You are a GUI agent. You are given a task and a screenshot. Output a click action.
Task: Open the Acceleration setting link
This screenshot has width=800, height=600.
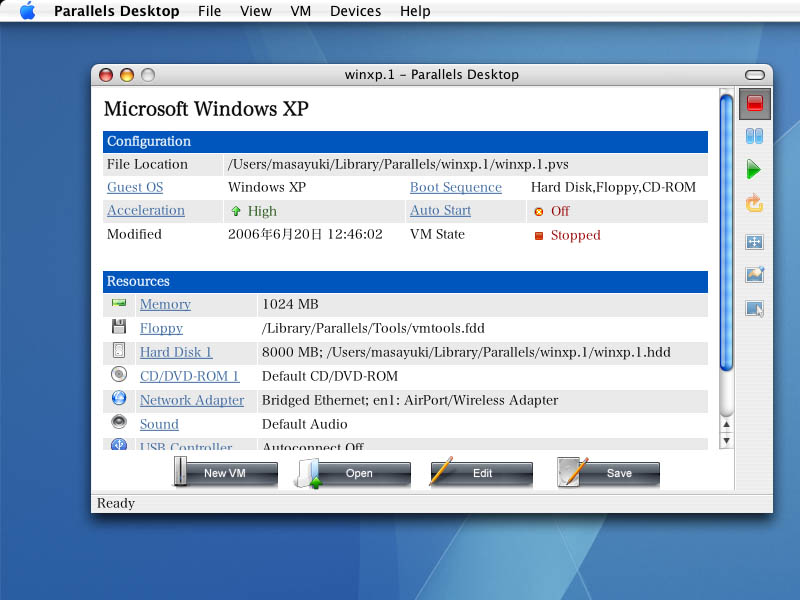(x=146, y=211)
